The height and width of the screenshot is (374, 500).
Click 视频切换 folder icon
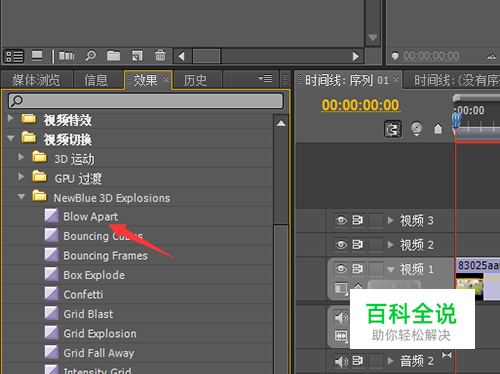point(29,137)
